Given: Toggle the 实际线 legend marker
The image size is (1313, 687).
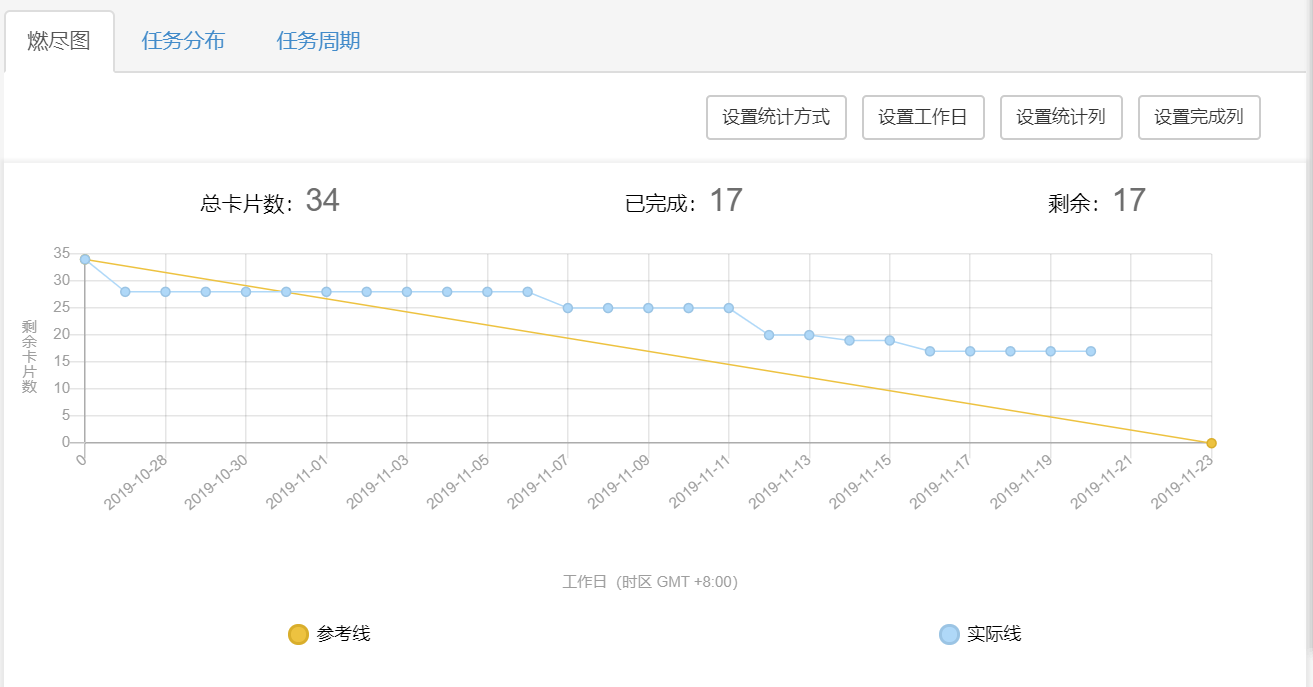Looking at the screenshot, I should [x=949, y=634].
